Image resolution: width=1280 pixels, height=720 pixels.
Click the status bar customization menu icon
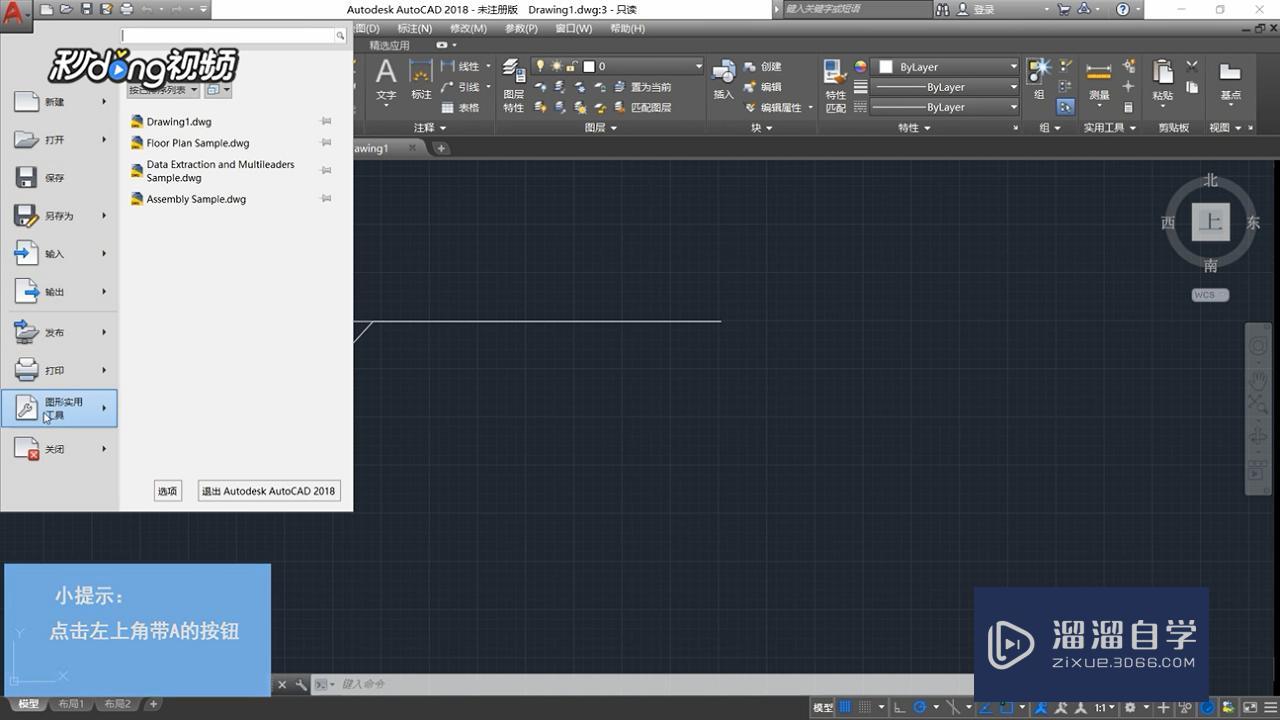point(1270,707)
